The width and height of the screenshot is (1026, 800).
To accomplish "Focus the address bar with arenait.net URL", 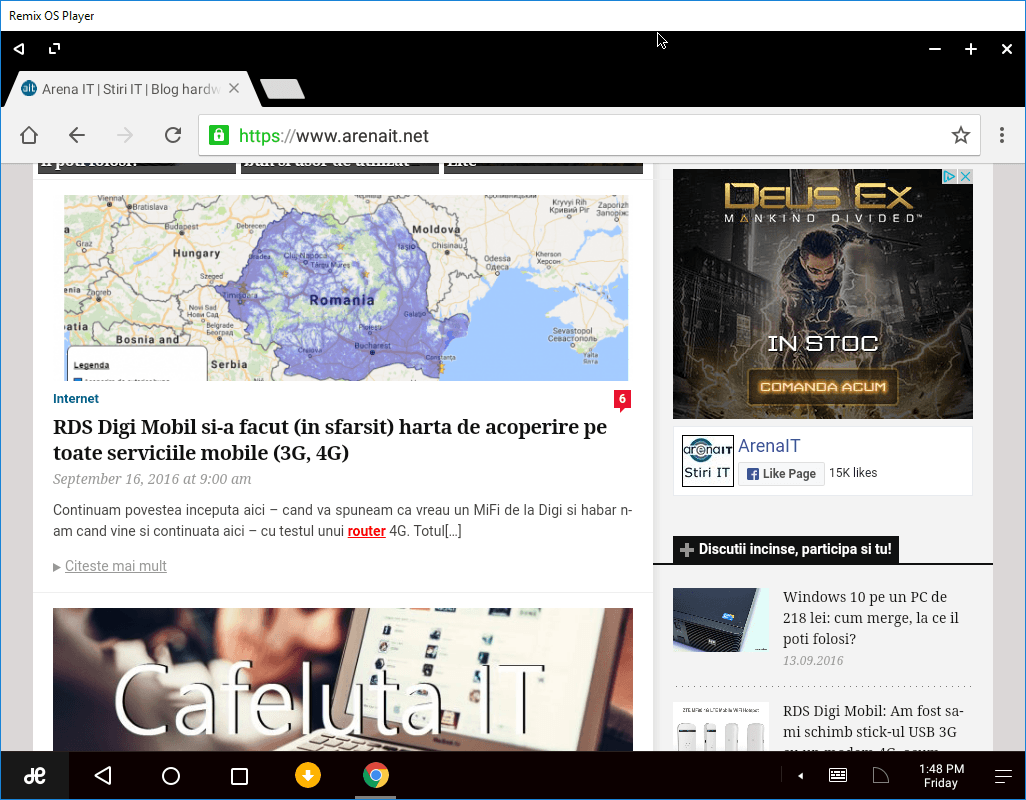I will point(589,135).
